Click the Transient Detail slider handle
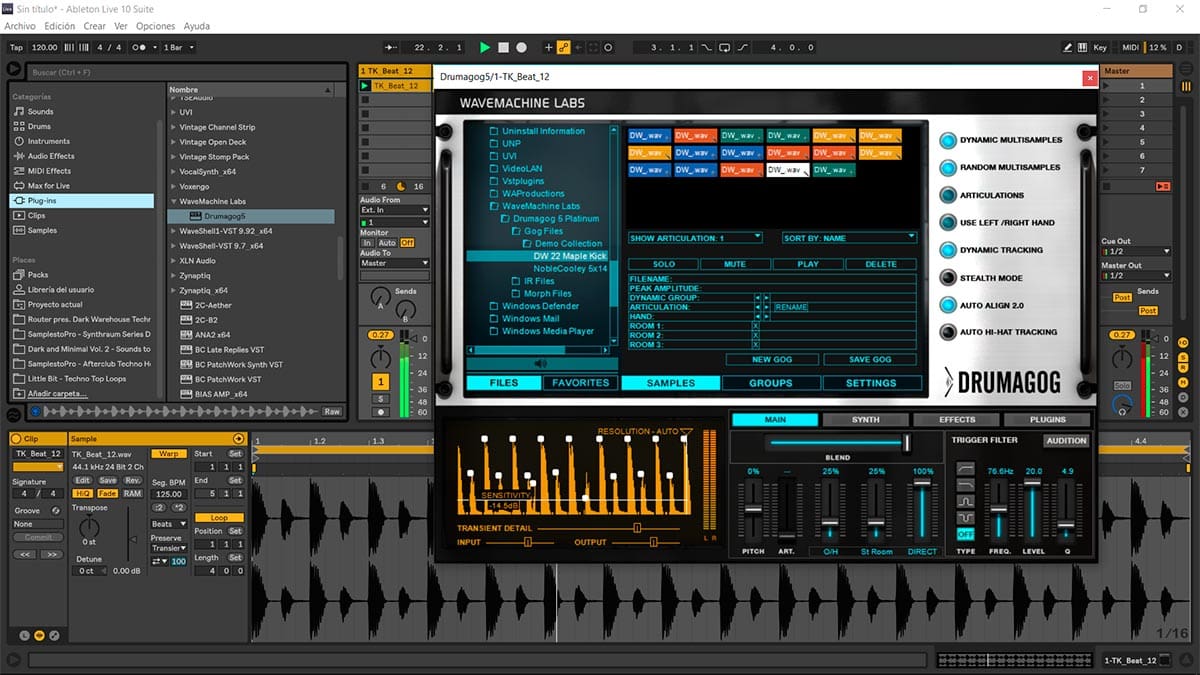This screenshot has width=1200, height=675. [637, 527]
